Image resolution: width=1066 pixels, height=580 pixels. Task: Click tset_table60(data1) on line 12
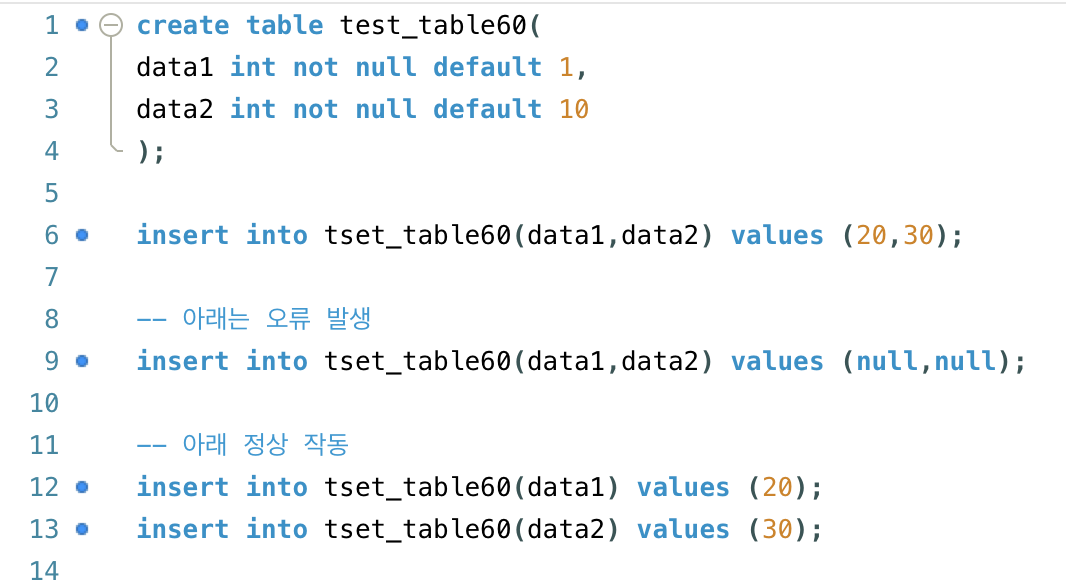471,488
